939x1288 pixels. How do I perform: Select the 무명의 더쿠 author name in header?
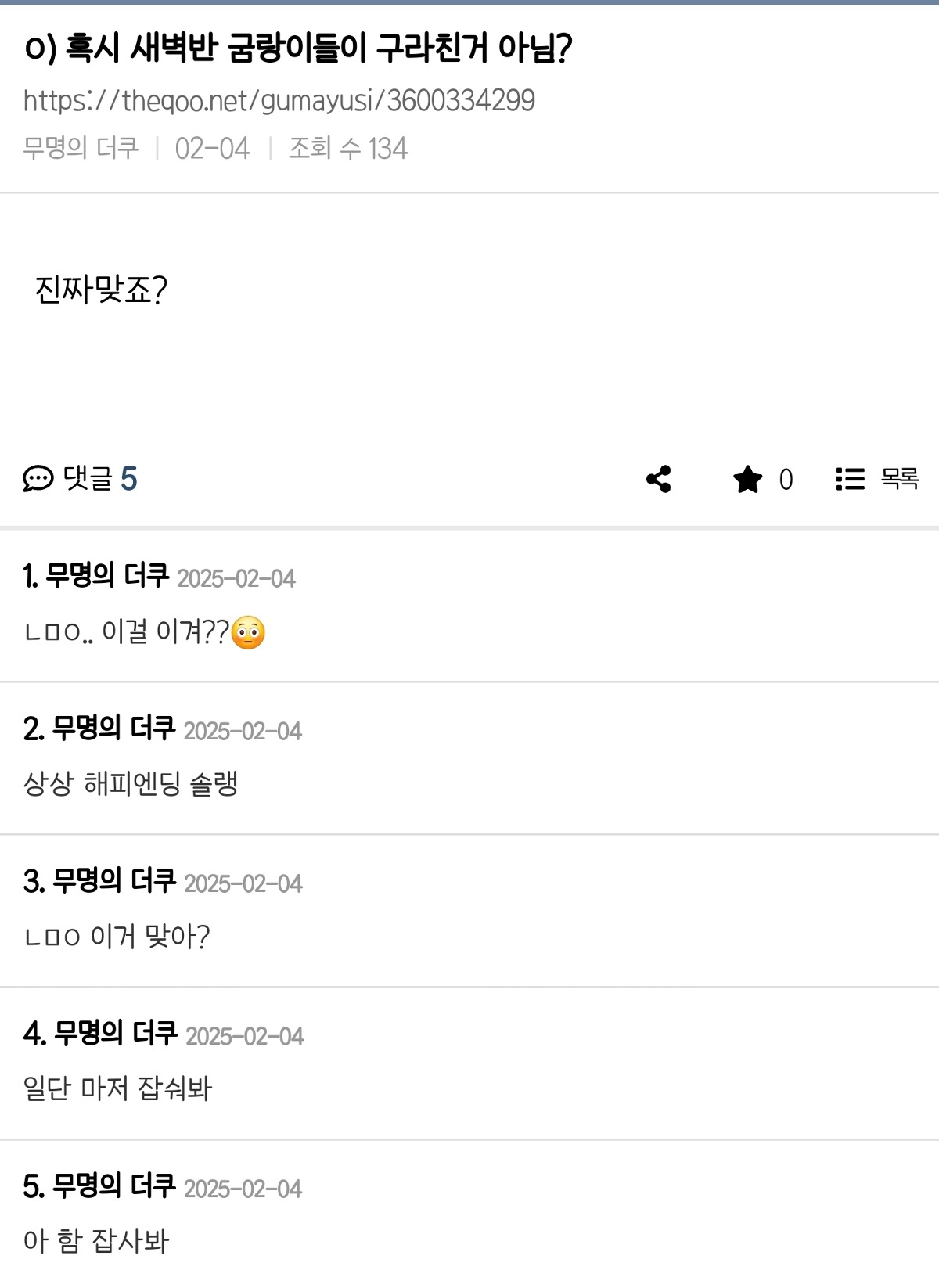[81, 148]
